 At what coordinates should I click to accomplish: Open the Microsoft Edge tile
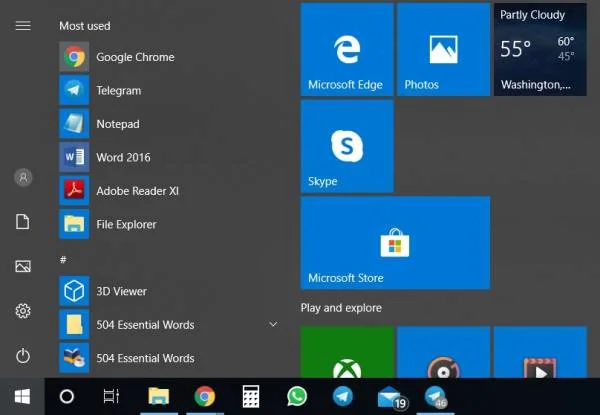point(347,49)
